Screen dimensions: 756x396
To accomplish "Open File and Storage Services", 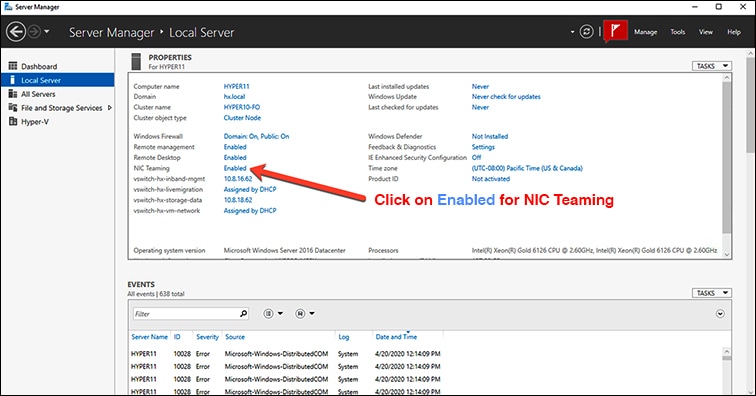I will [x=61, y=108].
